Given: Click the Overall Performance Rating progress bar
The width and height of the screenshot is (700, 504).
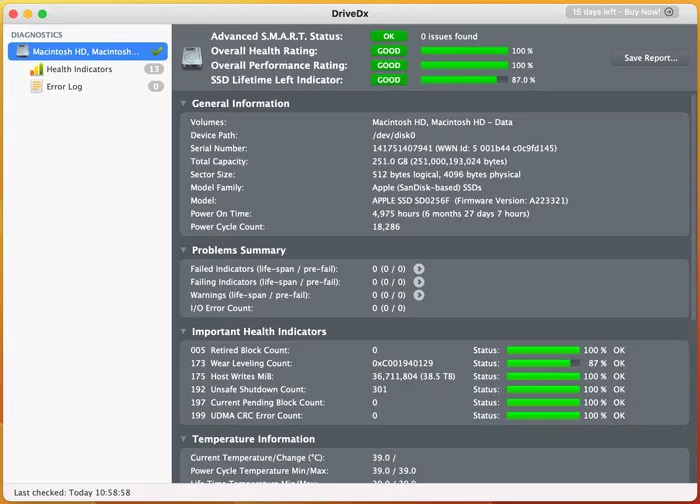Looking at the screenshot, I should (464, 65).
